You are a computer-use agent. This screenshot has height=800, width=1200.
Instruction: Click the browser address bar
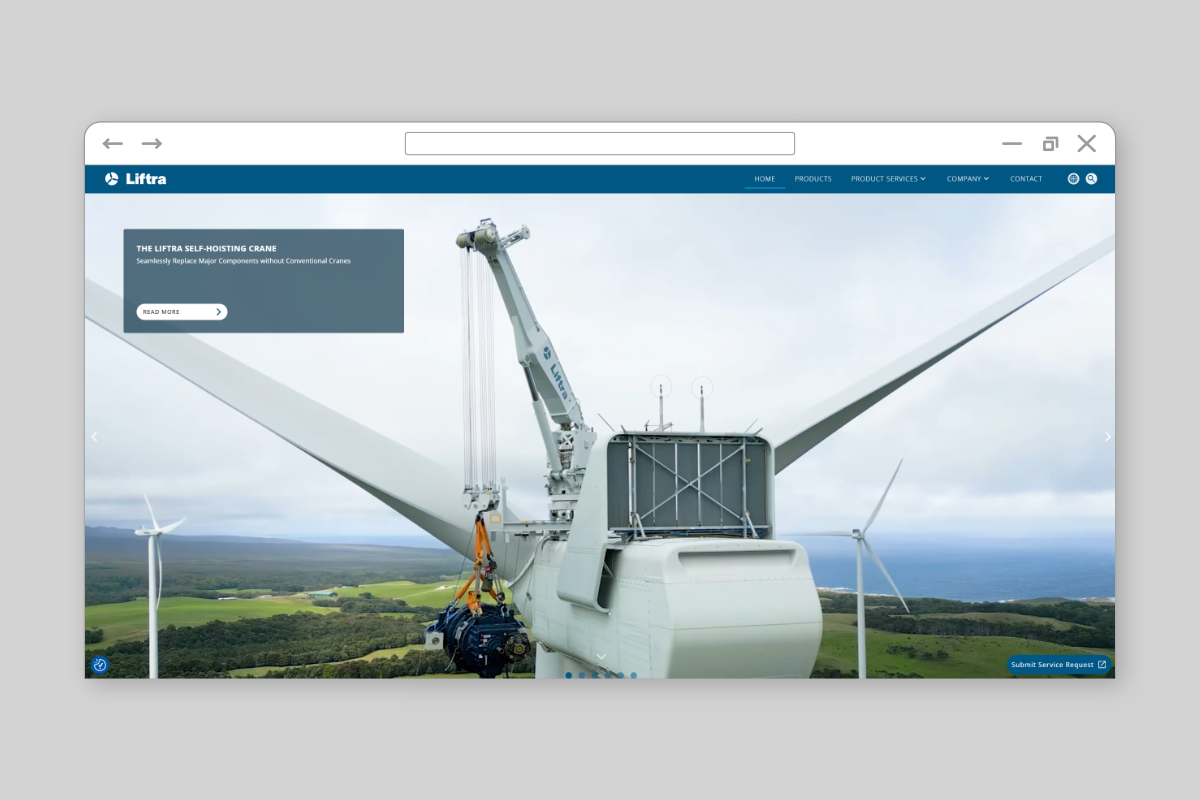point(600,144)
